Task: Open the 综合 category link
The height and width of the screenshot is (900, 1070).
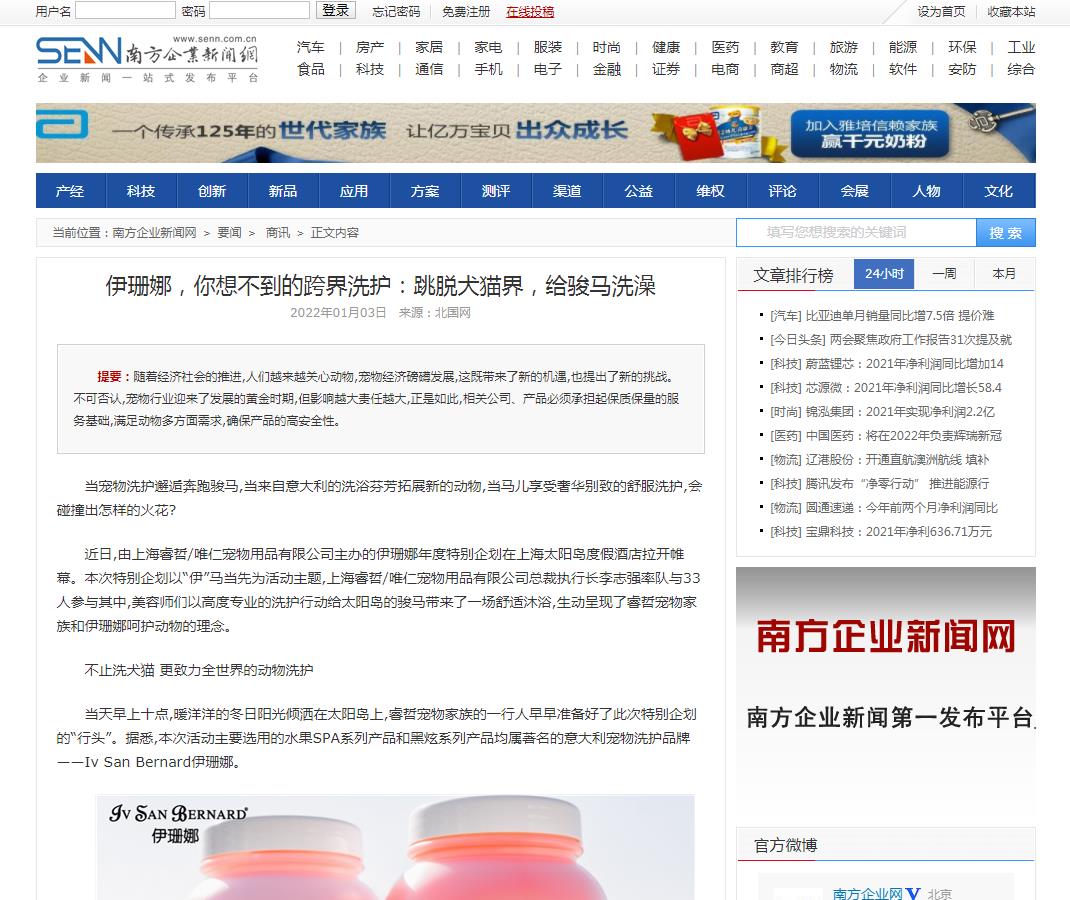Action: (1021, 69)
